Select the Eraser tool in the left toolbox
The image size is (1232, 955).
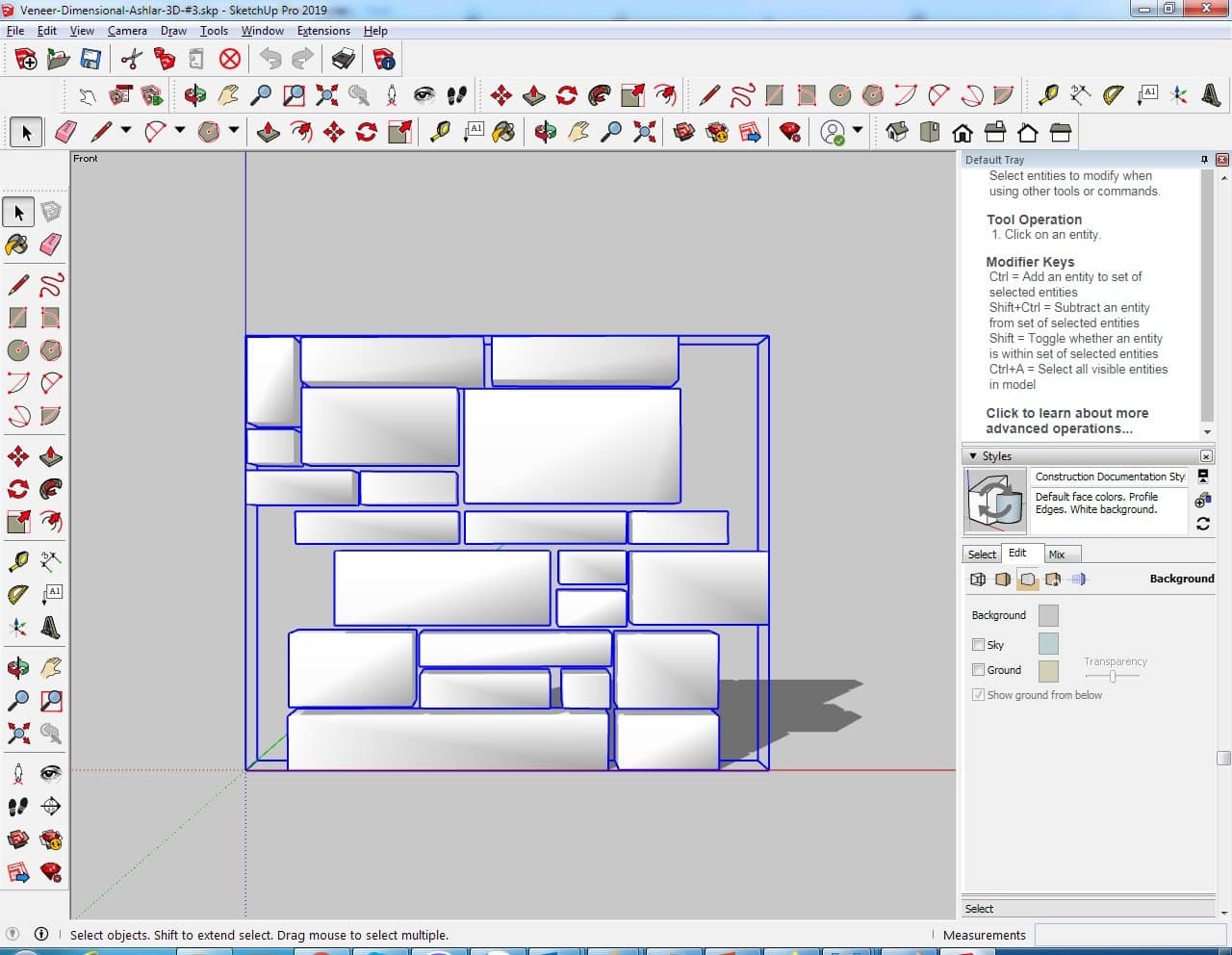click(51, 245)
